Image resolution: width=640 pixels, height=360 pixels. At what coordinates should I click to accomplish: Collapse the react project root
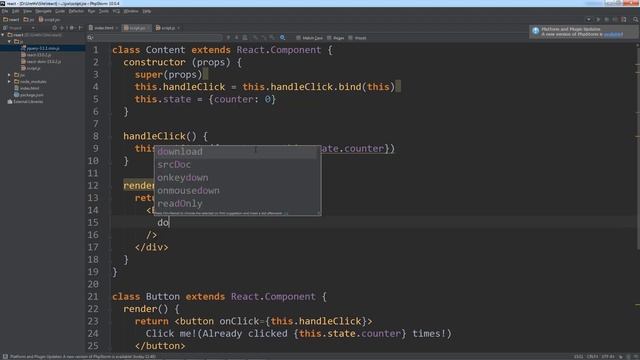tap(3, 35)
